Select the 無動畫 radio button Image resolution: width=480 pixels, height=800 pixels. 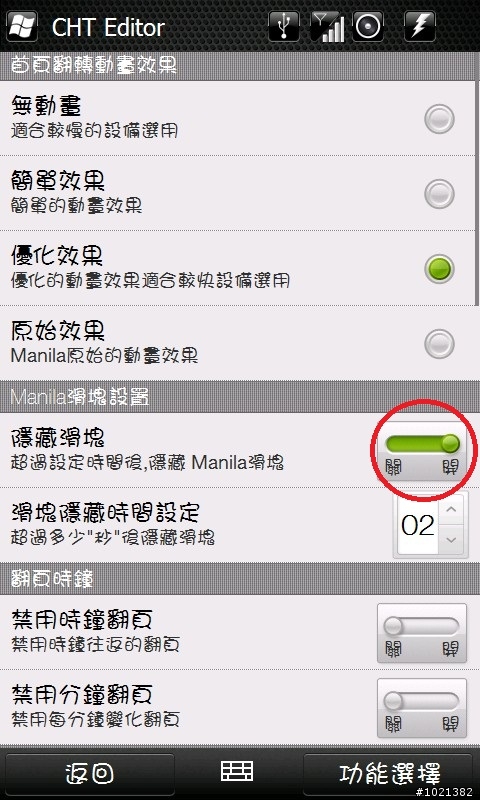[x=439, y=119]
